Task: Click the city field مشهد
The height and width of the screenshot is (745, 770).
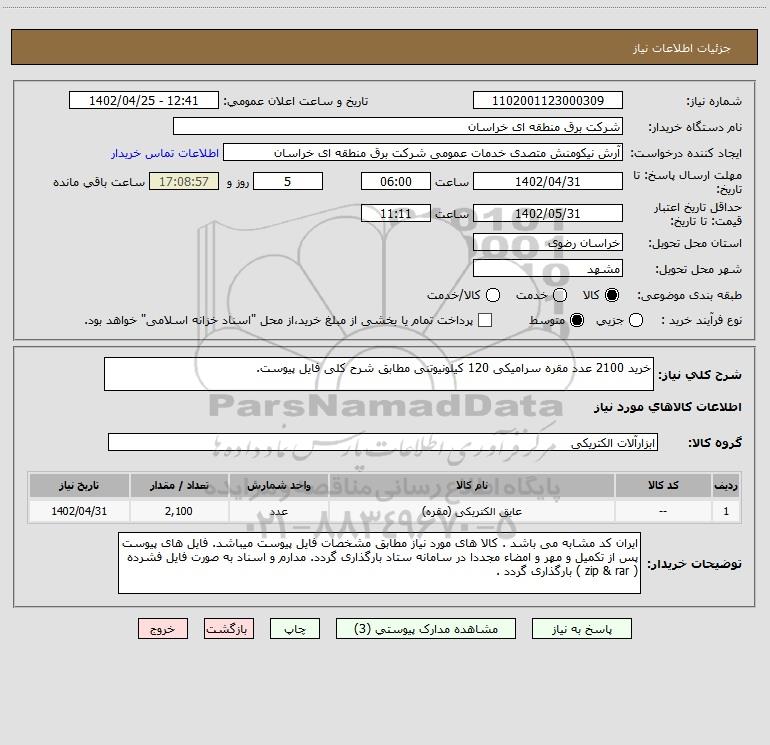Action: (x=548, y=268)
